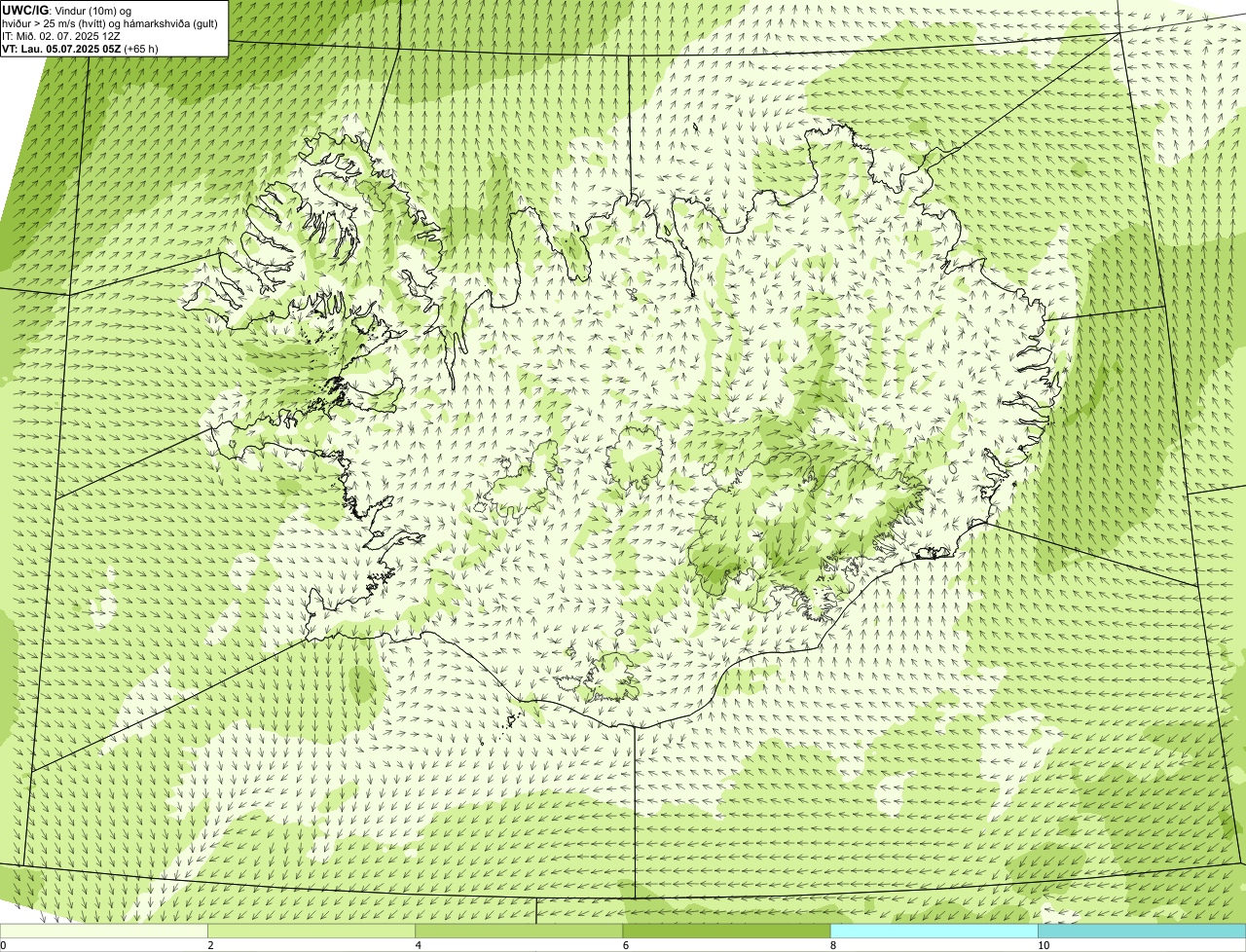Click the scale label '4'
This screenshot has width=1246, height=952.
point(418,945)
